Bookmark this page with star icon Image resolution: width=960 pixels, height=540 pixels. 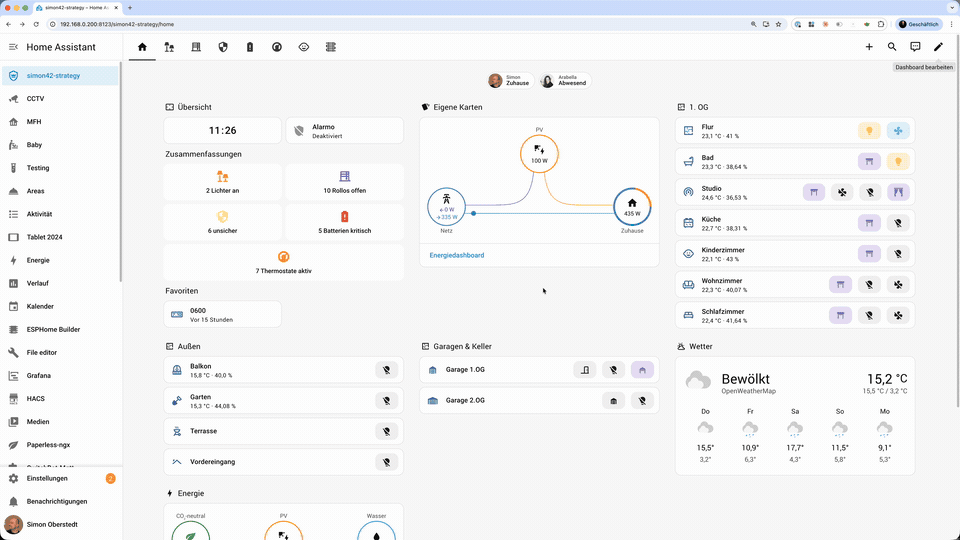pyautogui.click(x=778, y=24)
